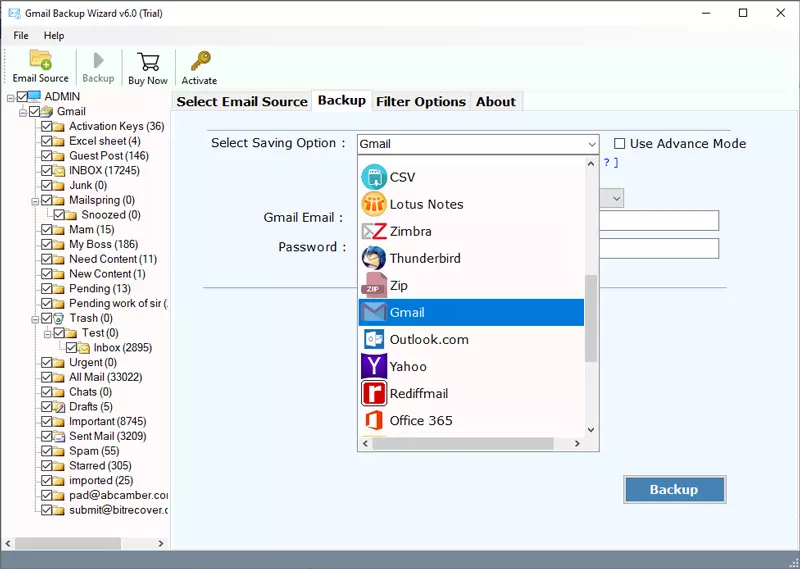Open the Filter Options tab
This screenshot has height=569, width=800.
tap(421, 102)
